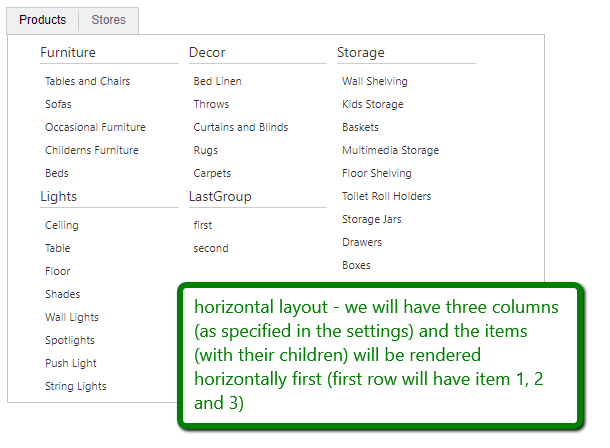Click Curtains and Blinds item
Screen dimensions: 610x448
click(x=241, y=127)
